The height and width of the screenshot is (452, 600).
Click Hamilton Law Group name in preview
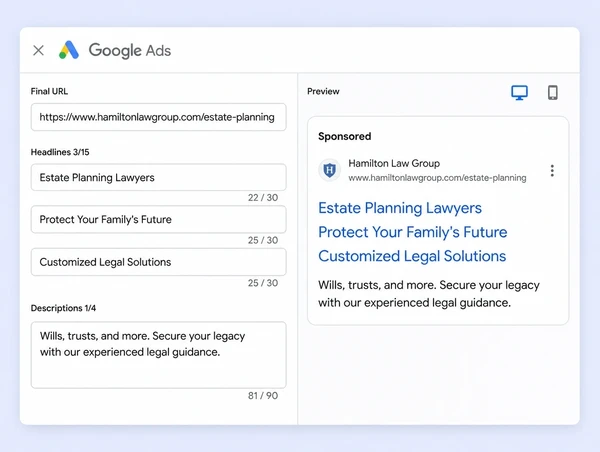pyautogui.click(x=394, y=163)
